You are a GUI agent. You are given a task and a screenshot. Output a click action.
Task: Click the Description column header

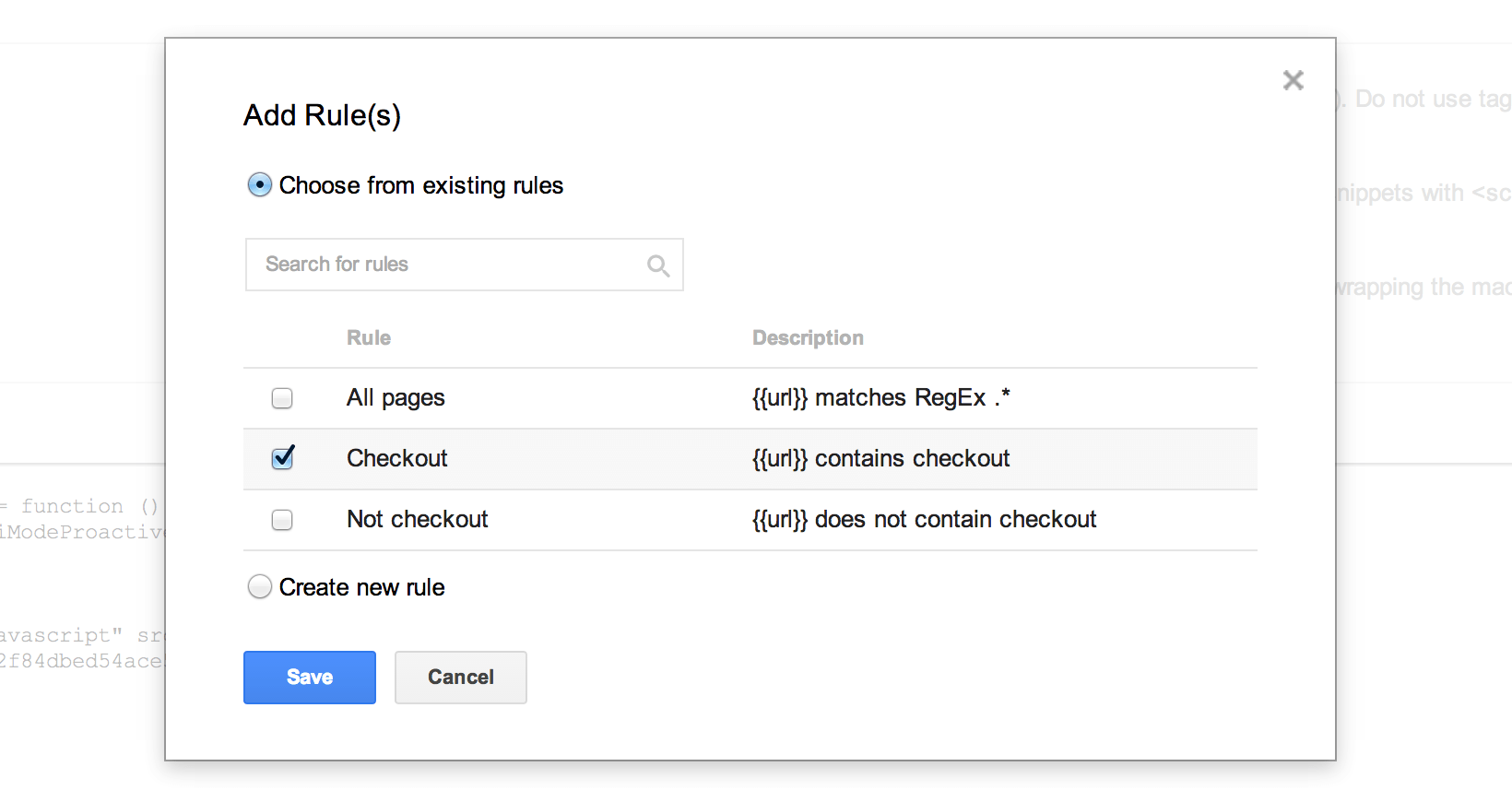pyautogui.click(x=808, y=338)
